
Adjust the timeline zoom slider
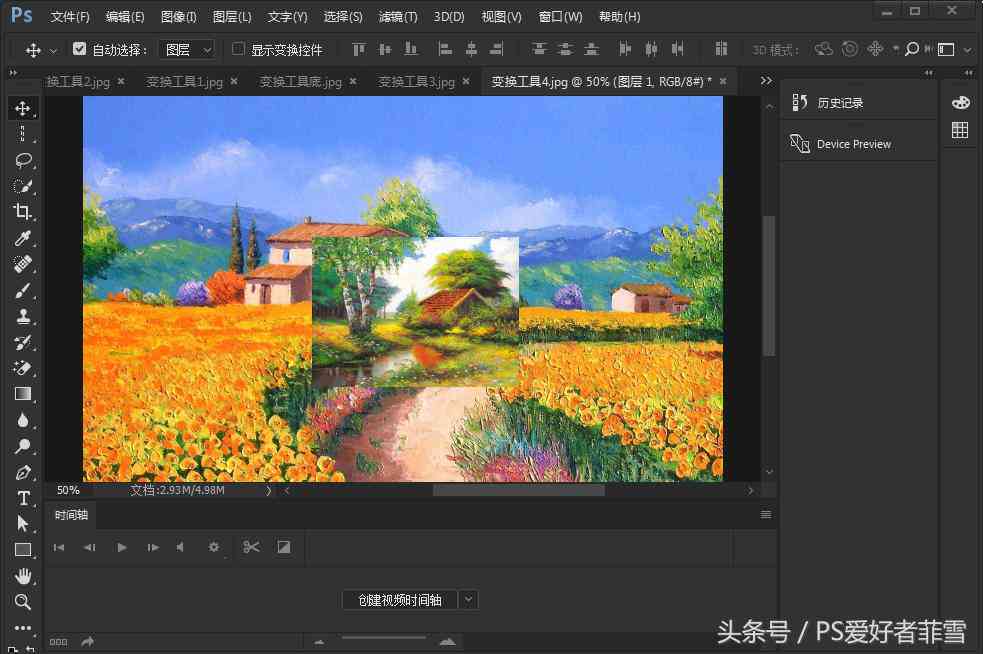tap(384, 638)
